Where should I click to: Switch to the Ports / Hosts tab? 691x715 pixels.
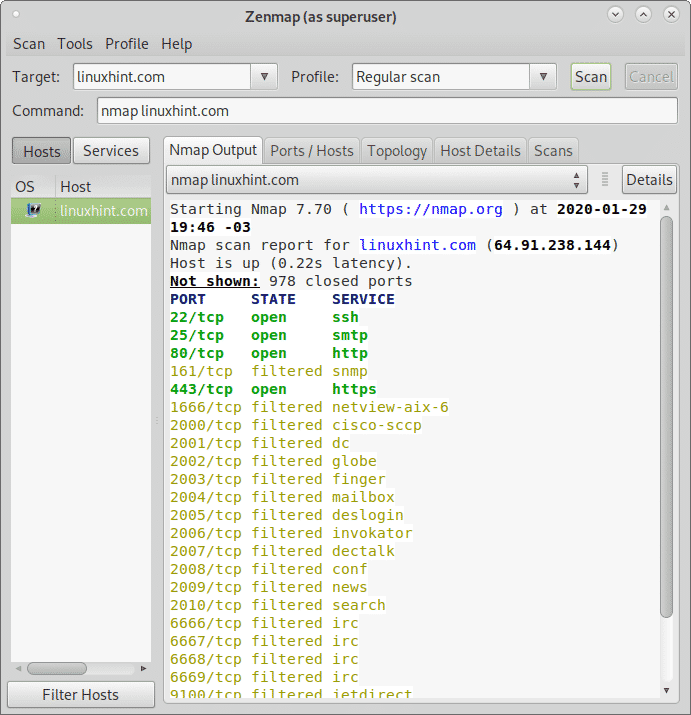312,151
